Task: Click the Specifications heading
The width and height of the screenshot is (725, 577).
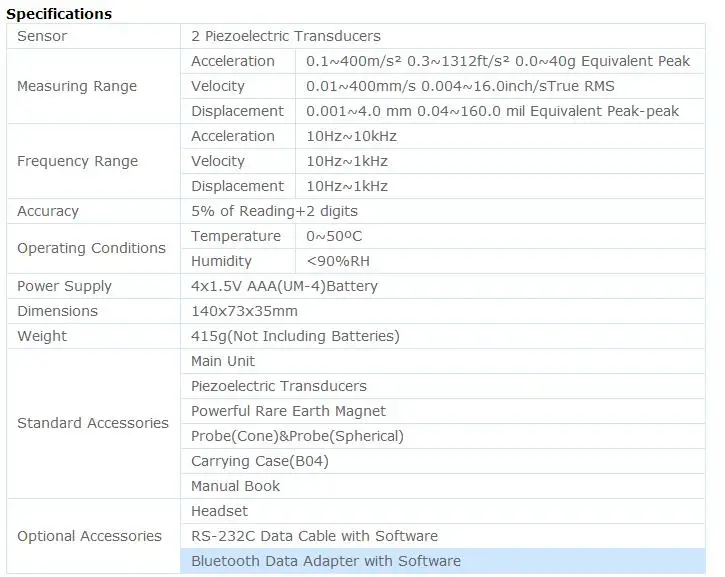Action: click(59, 14)
